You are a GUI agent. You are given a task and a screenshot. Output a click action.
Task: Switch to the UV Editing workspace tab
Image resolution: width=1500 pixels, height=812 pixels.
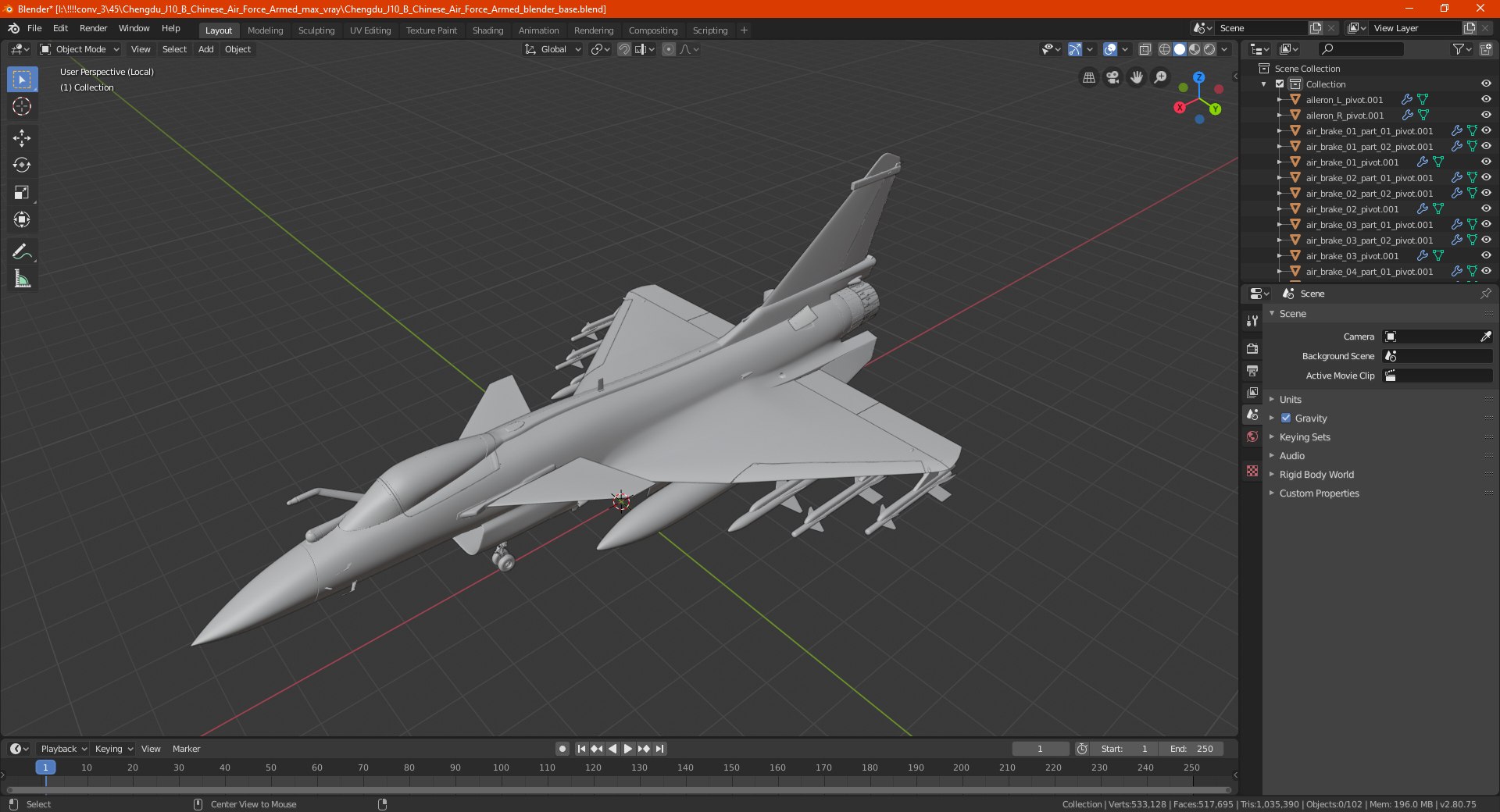click(370, 30)
